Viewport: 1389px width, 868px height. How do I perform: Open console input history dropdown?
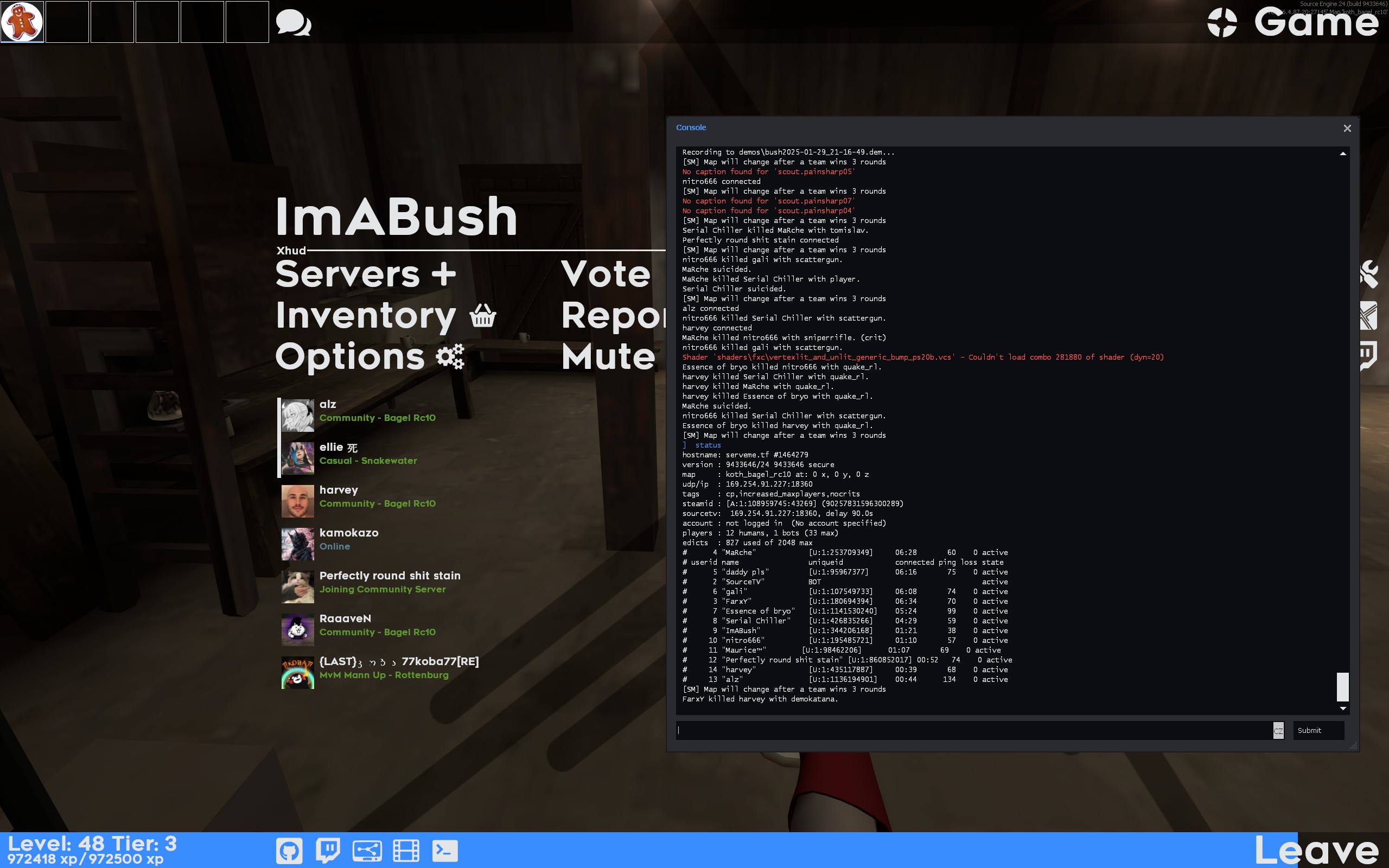coord(1278,730)
